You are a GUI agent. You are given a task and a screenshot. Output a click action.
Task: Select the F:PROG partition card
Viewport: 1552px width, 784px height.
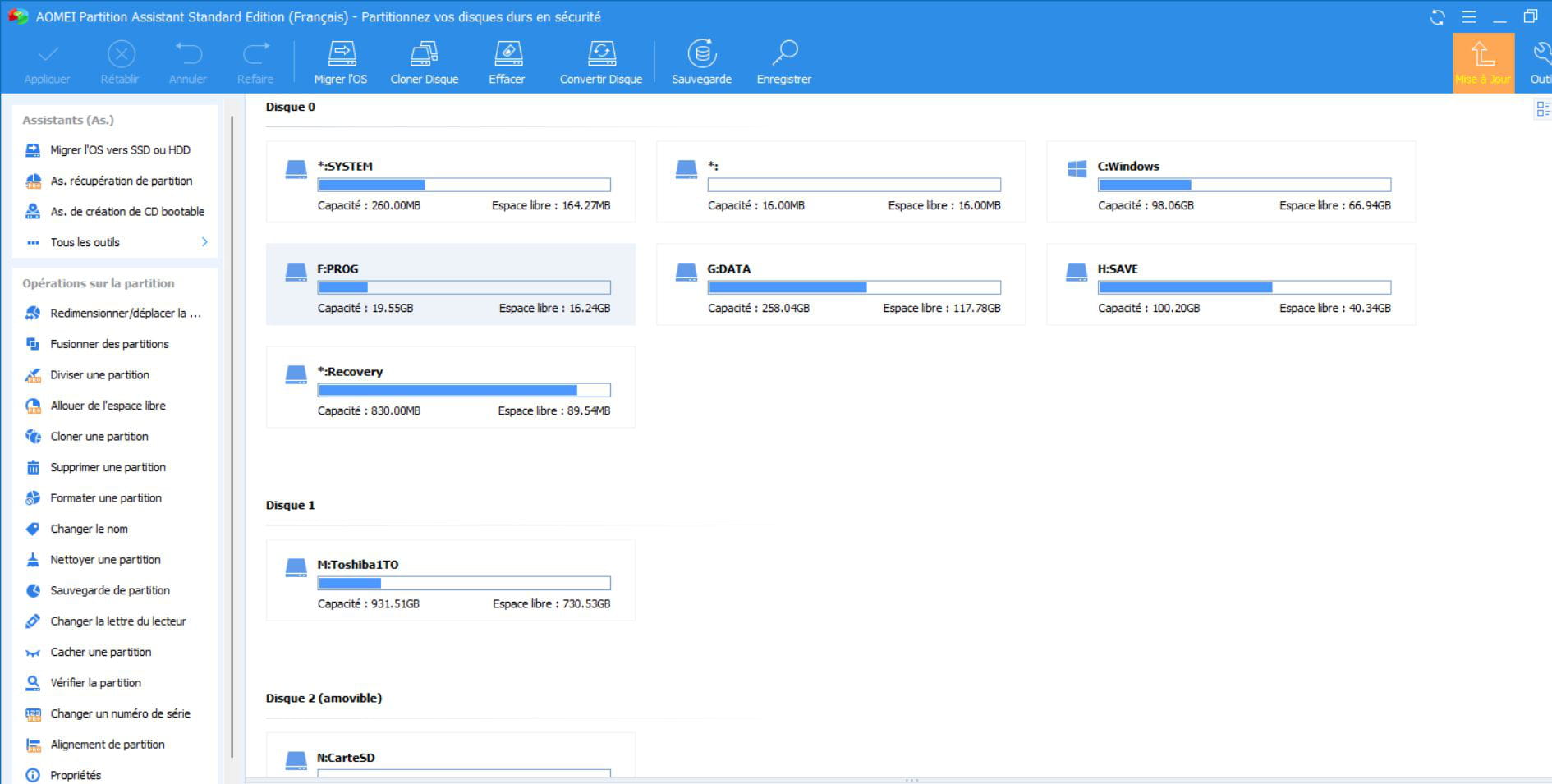tap(451, 284)
